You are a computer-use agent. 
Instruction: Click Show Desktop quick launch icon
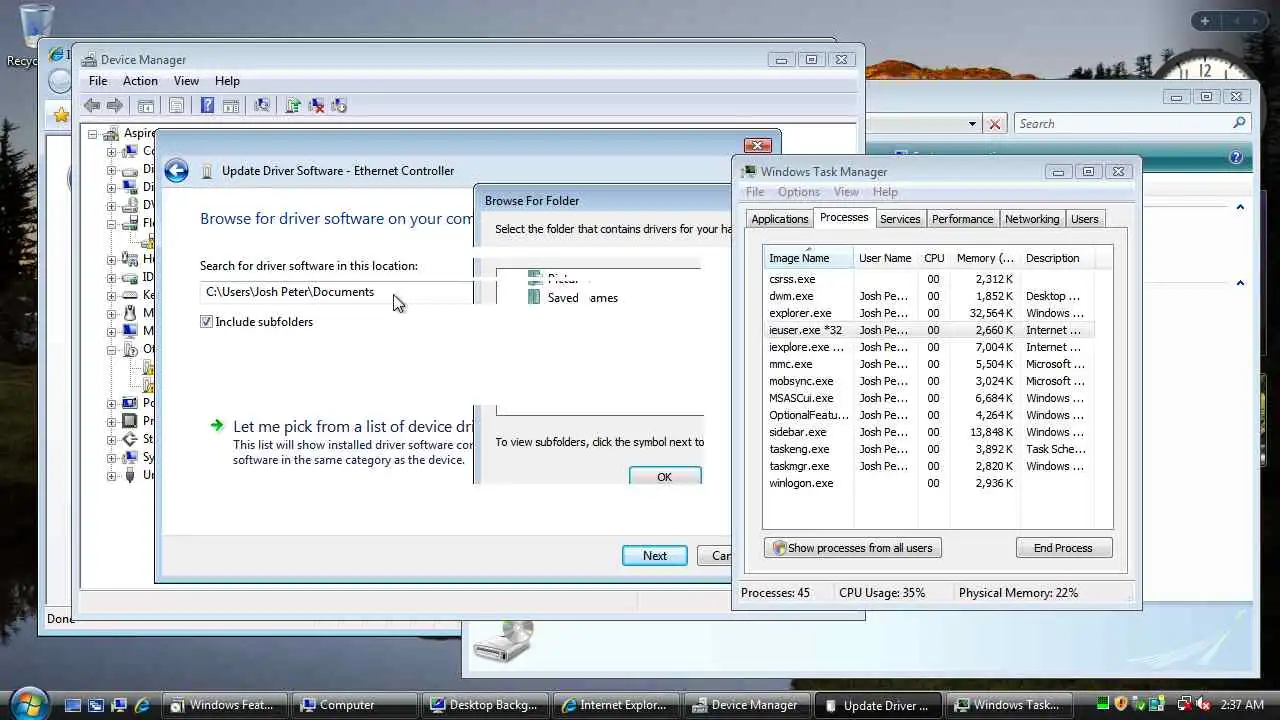pos(73,705)
